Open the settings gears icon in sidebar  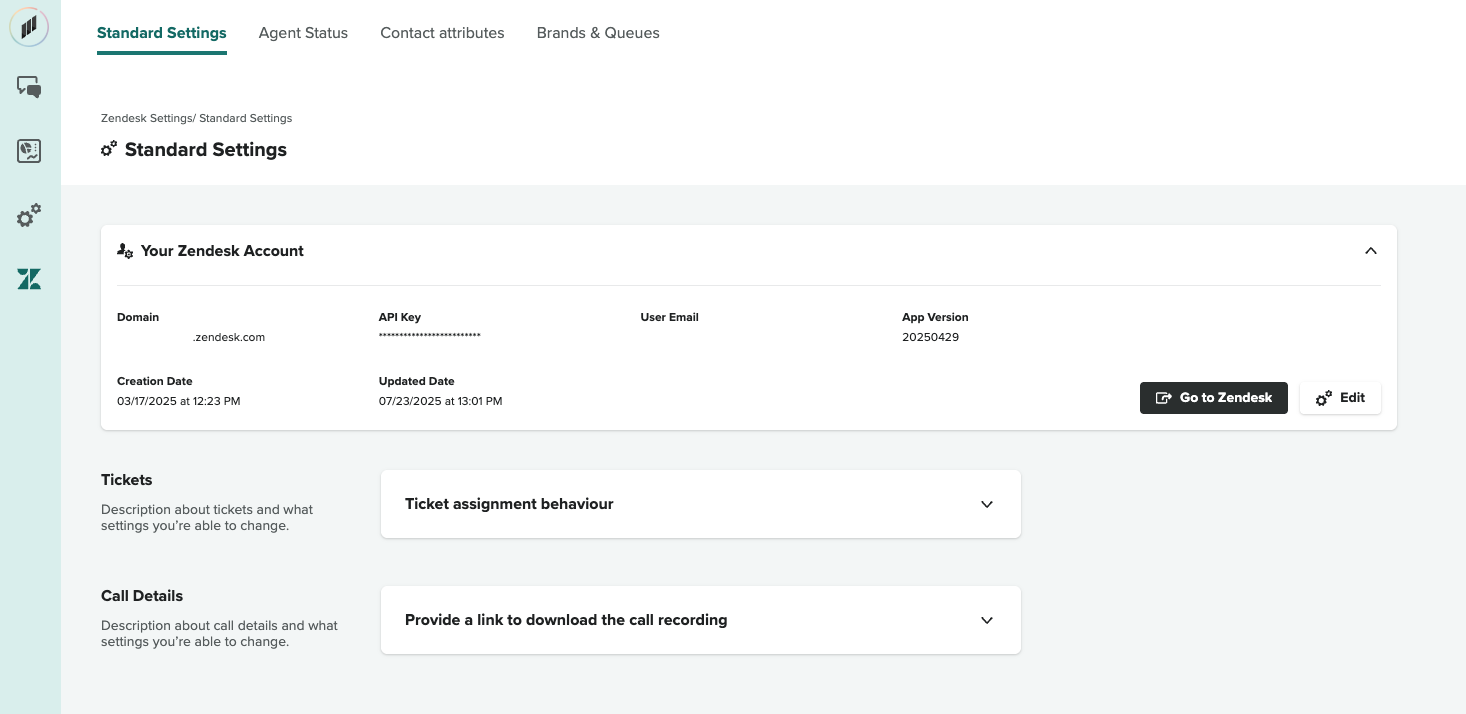coord(29,215)
